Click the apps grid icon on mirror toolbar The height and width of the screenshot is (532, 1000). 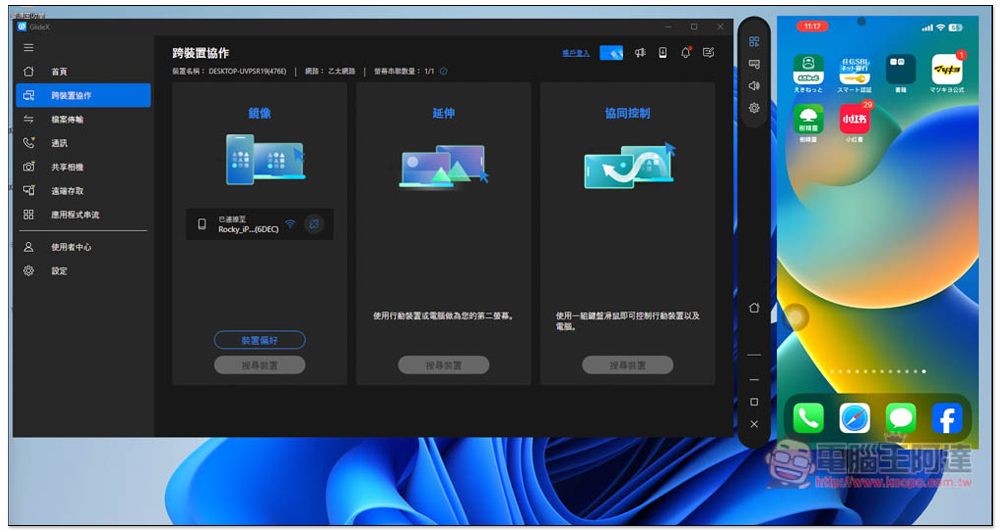754,41
